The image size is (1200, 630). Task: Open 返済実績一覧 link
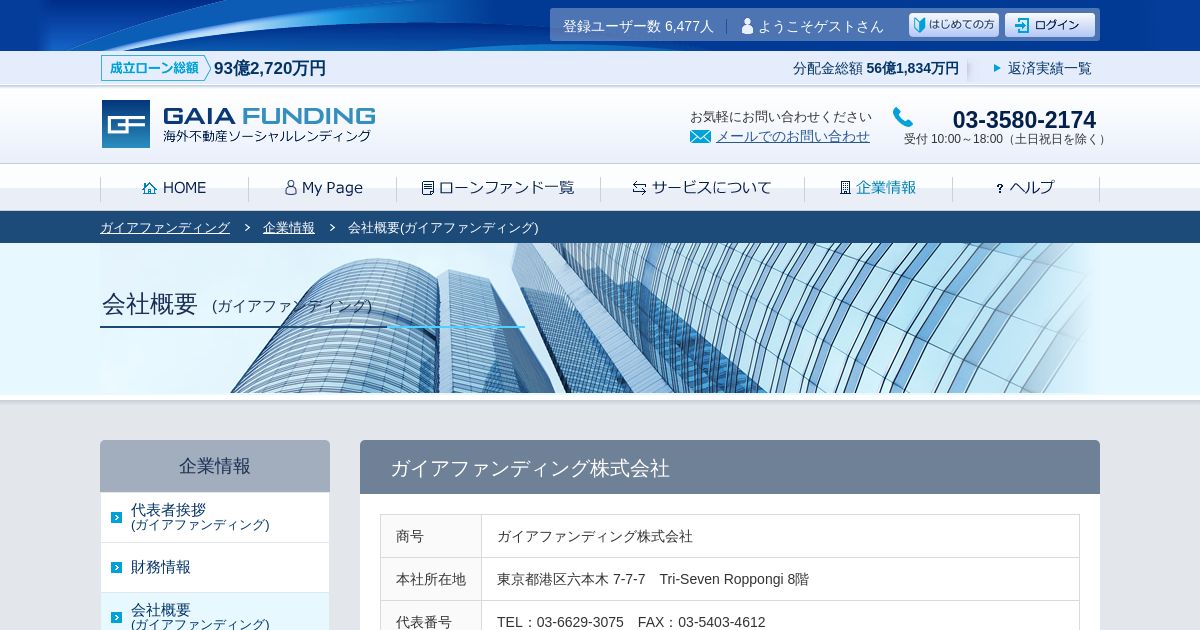click(1050, 68)
